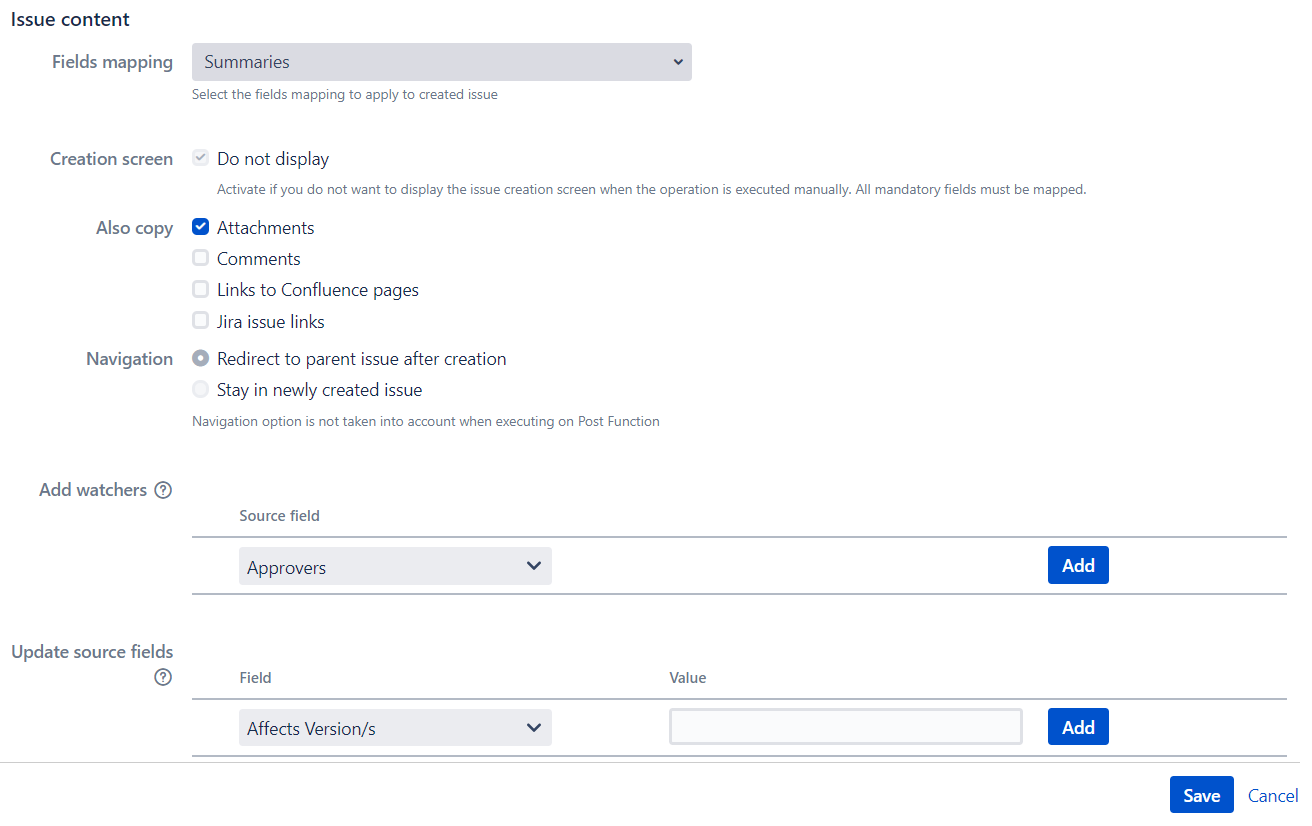Check the Jira issue links option
This screenshot has width=1312, height=826.
200,321
